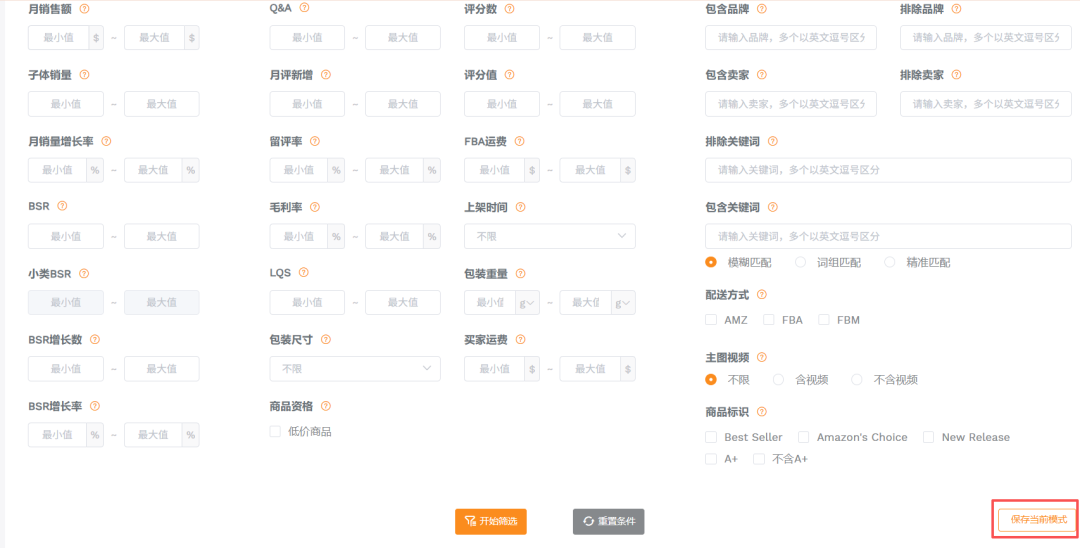Click 买家运费 minimum value field
The width and height of the screenshot is (1080, 548).
[495, 369]
